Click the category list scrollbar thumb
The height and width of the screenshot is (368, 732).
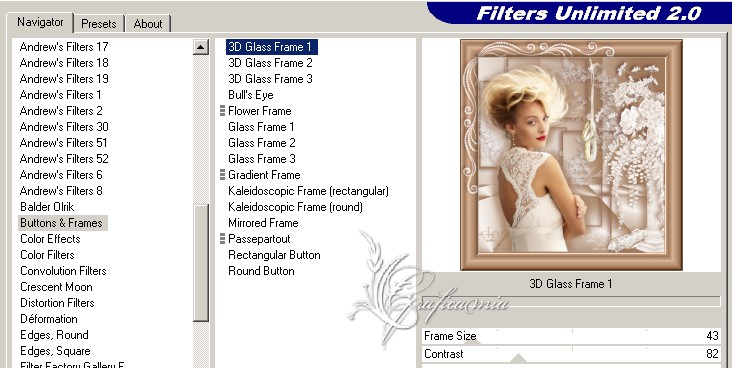pyautogui.click(x=201, y=263)
